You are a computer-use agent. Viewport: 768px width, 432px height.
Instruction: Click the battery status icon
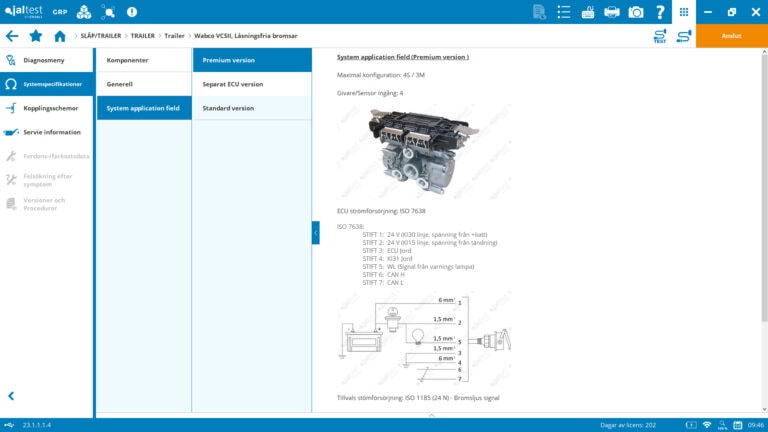[x=691, y=425]
